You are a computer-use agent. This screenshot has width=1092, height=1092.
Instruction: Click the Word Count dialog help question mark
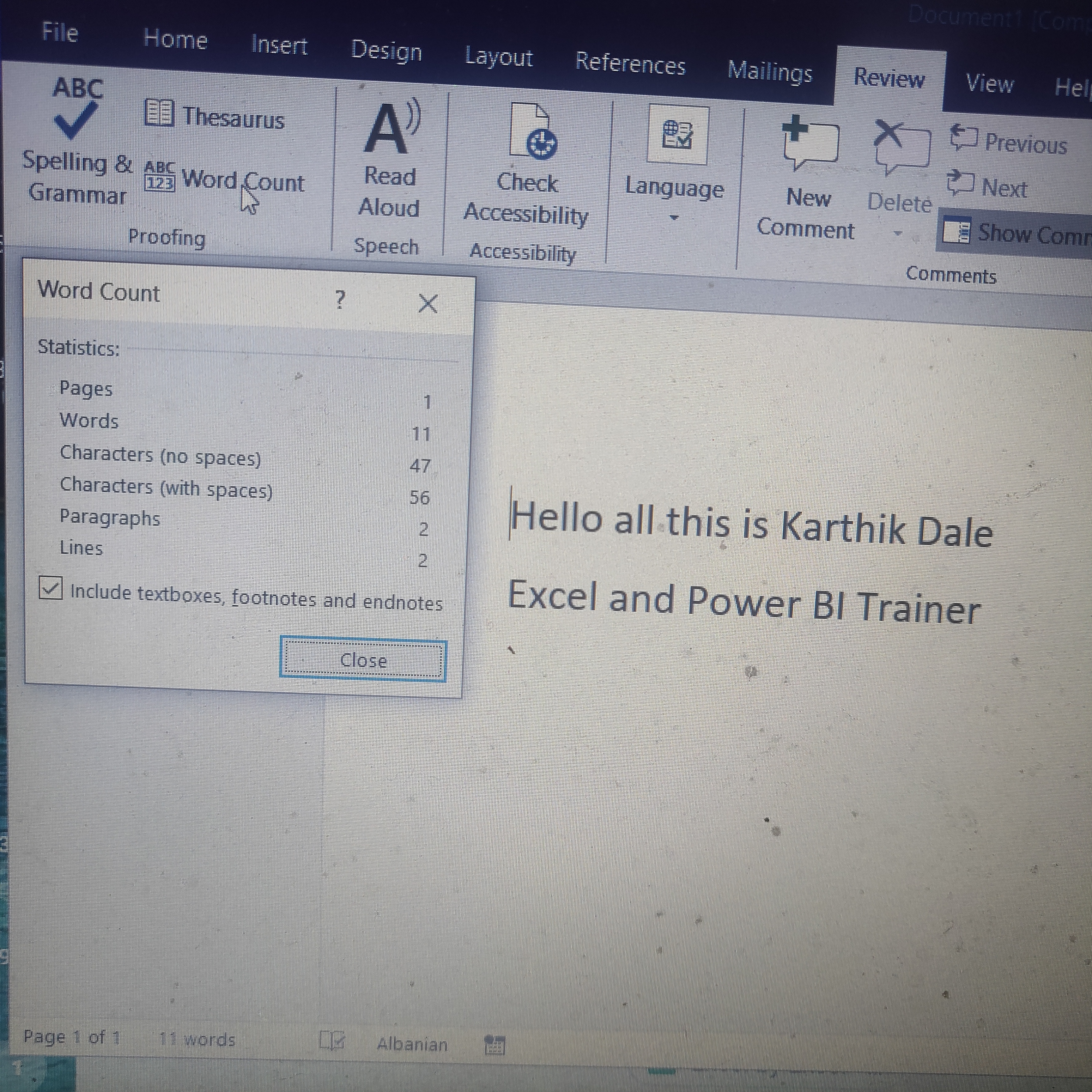340,299
